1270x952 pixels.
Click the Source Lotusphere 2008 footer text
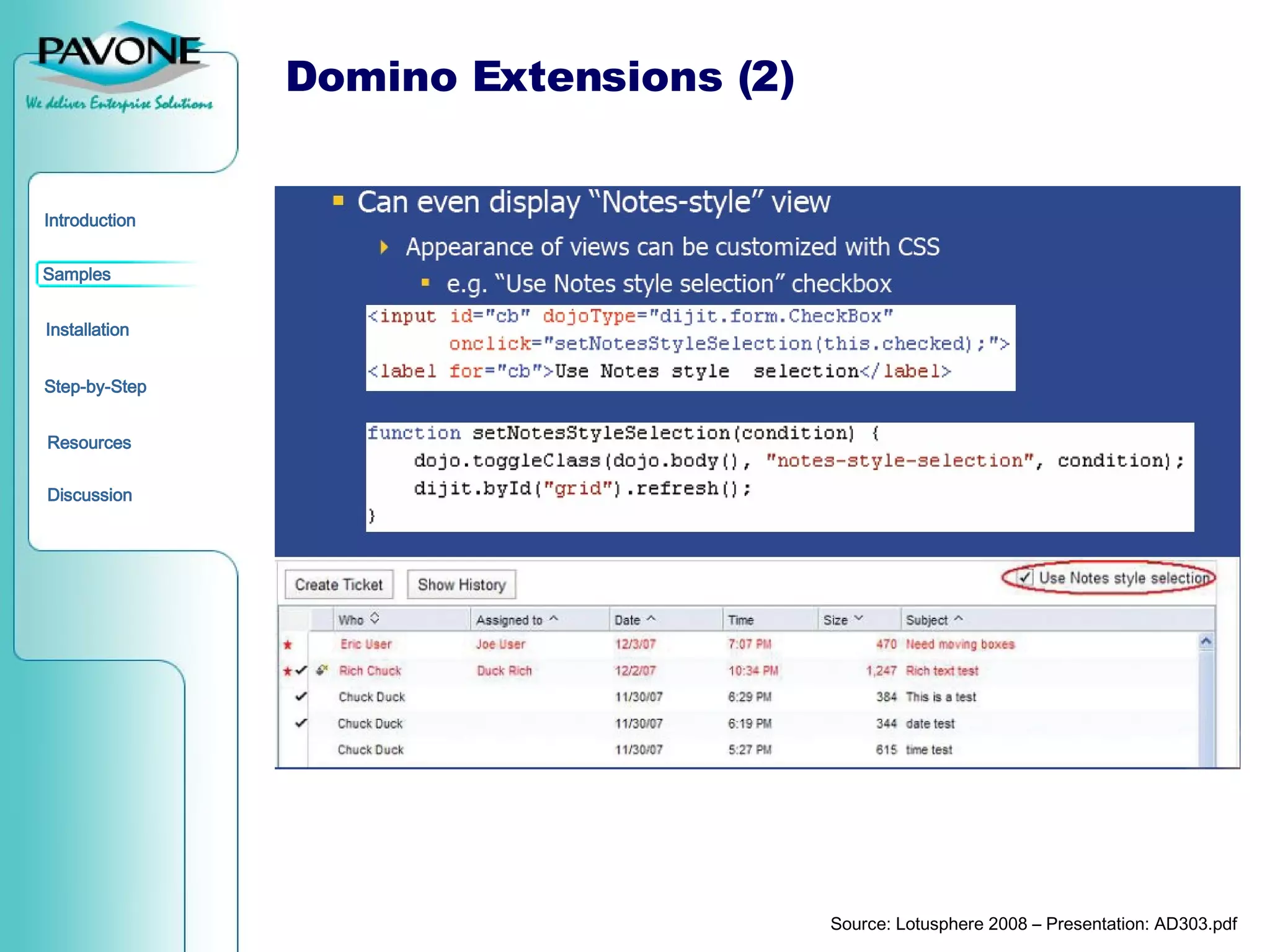[1033, 923]
